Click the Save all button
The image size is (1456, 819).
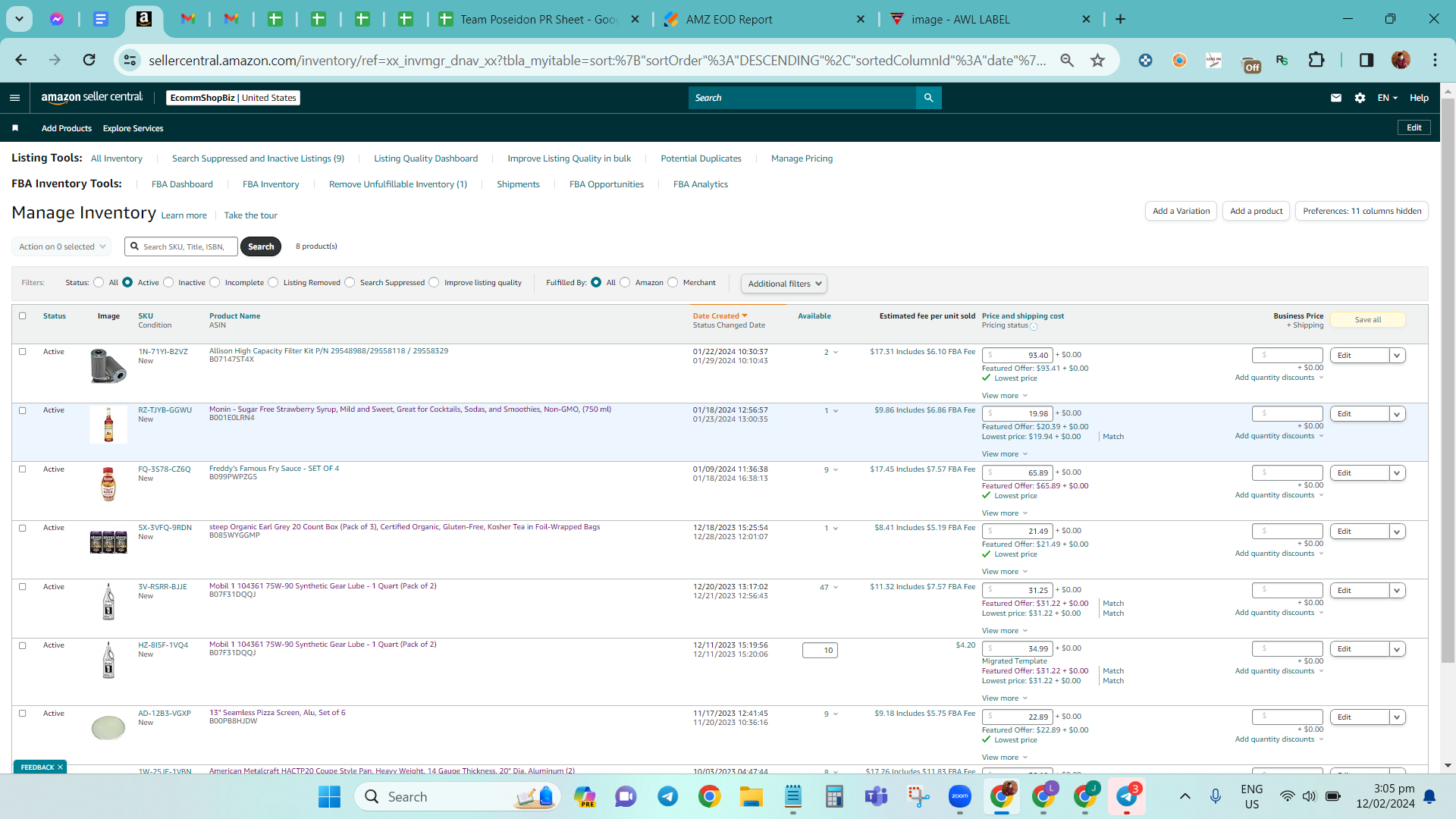click(x=1368, y=320)
